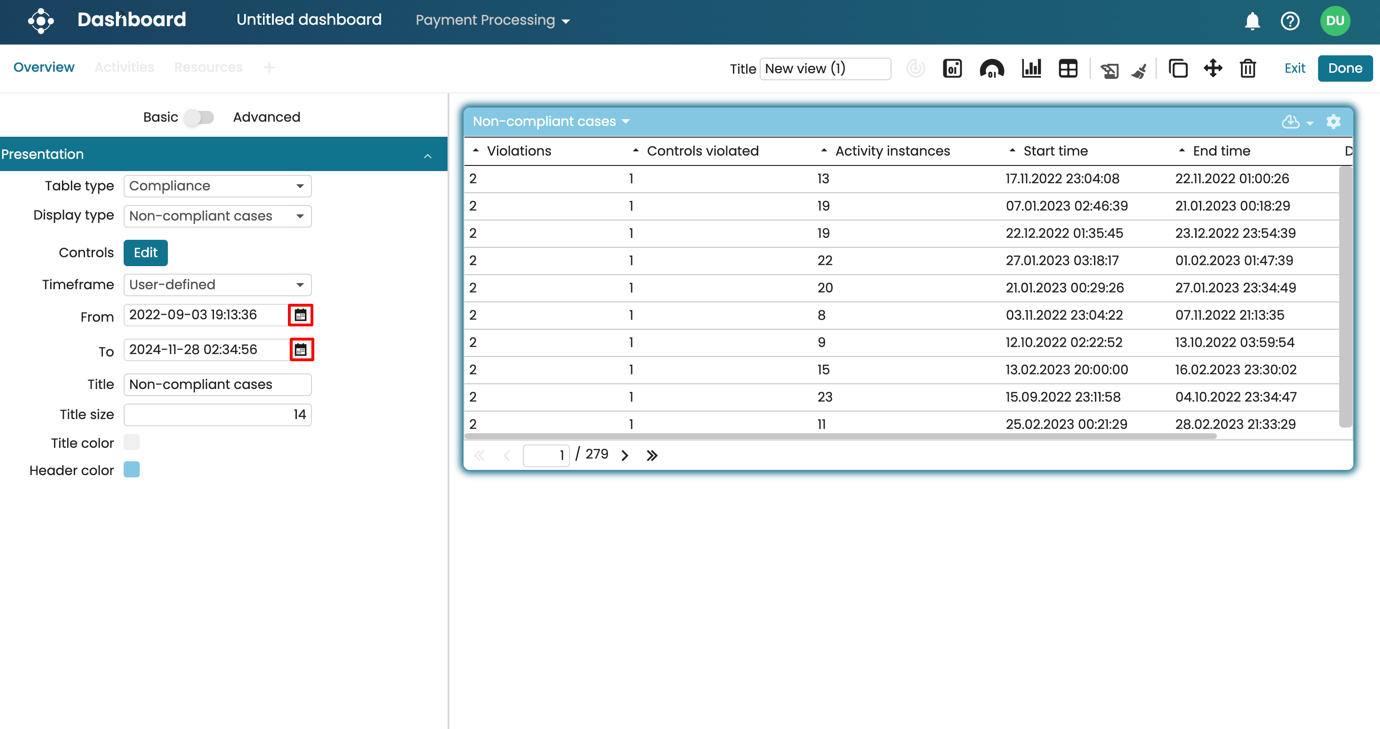Add a gauge widget from the toolbar
The height and width of the screenshot is (729, 1380).
tap(991, 69)
